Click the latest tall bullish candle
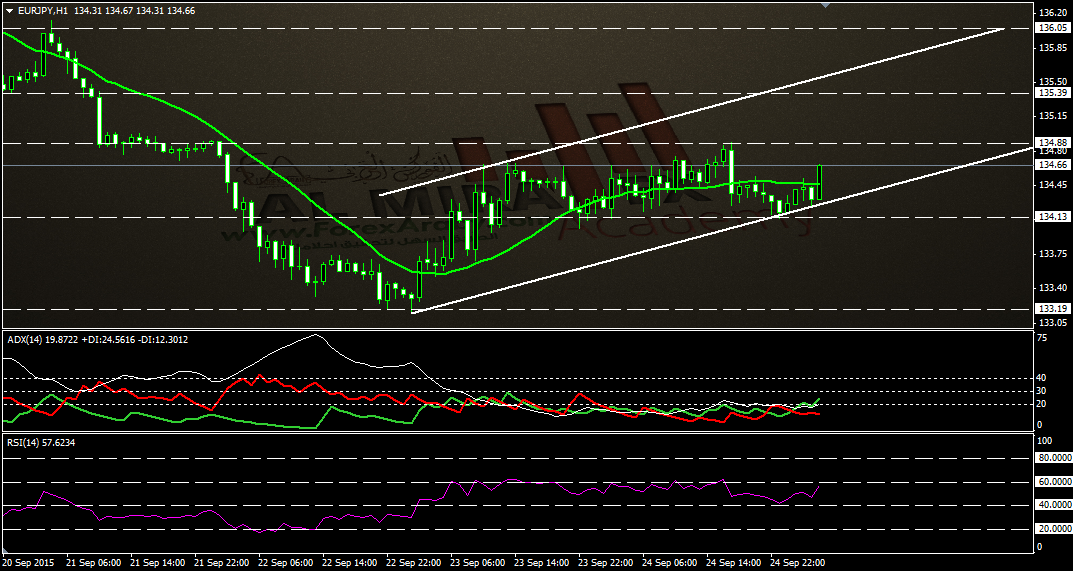 click(x=819, y=182)
